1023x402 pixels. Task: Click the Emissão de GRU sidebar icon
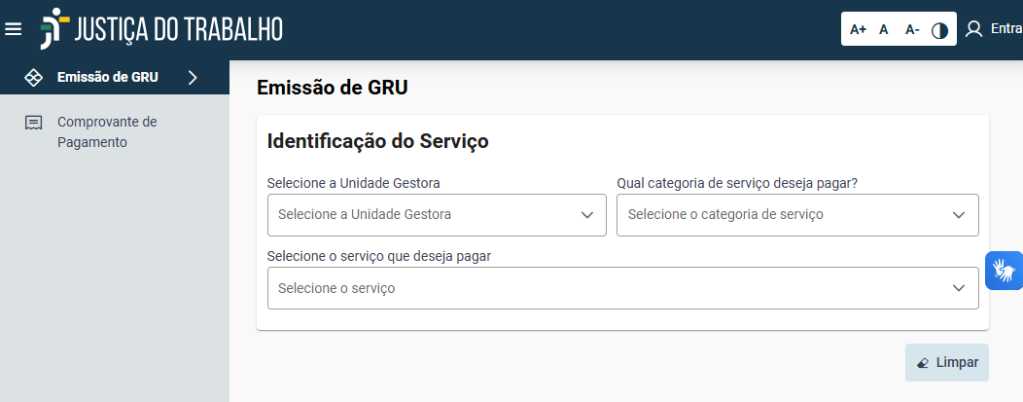tap(33, 77)
